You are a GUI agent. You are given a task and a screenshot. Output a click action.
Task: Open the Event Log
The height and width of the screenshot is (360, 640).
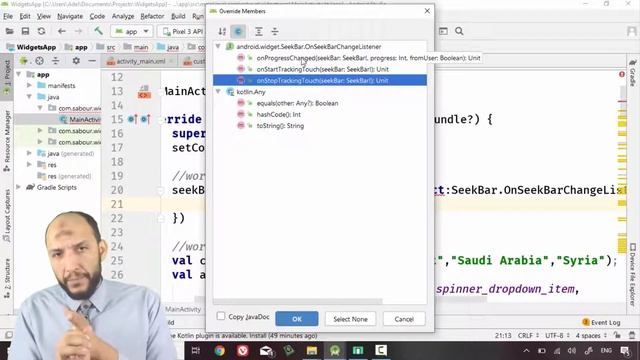pyautogui.click(x=601, y=322)
